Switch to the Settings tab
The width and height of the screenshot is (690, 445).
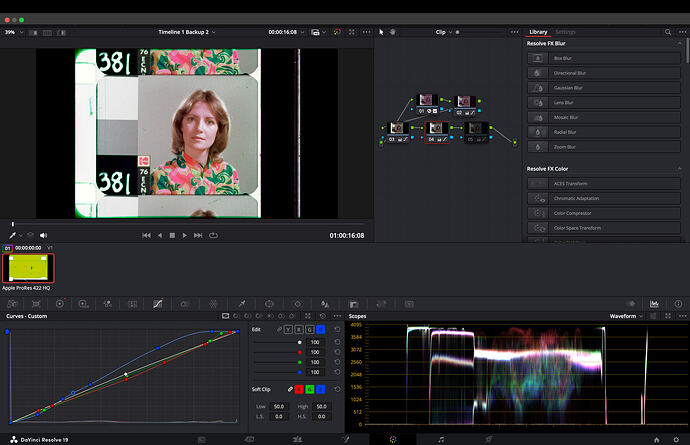point(565,32)
